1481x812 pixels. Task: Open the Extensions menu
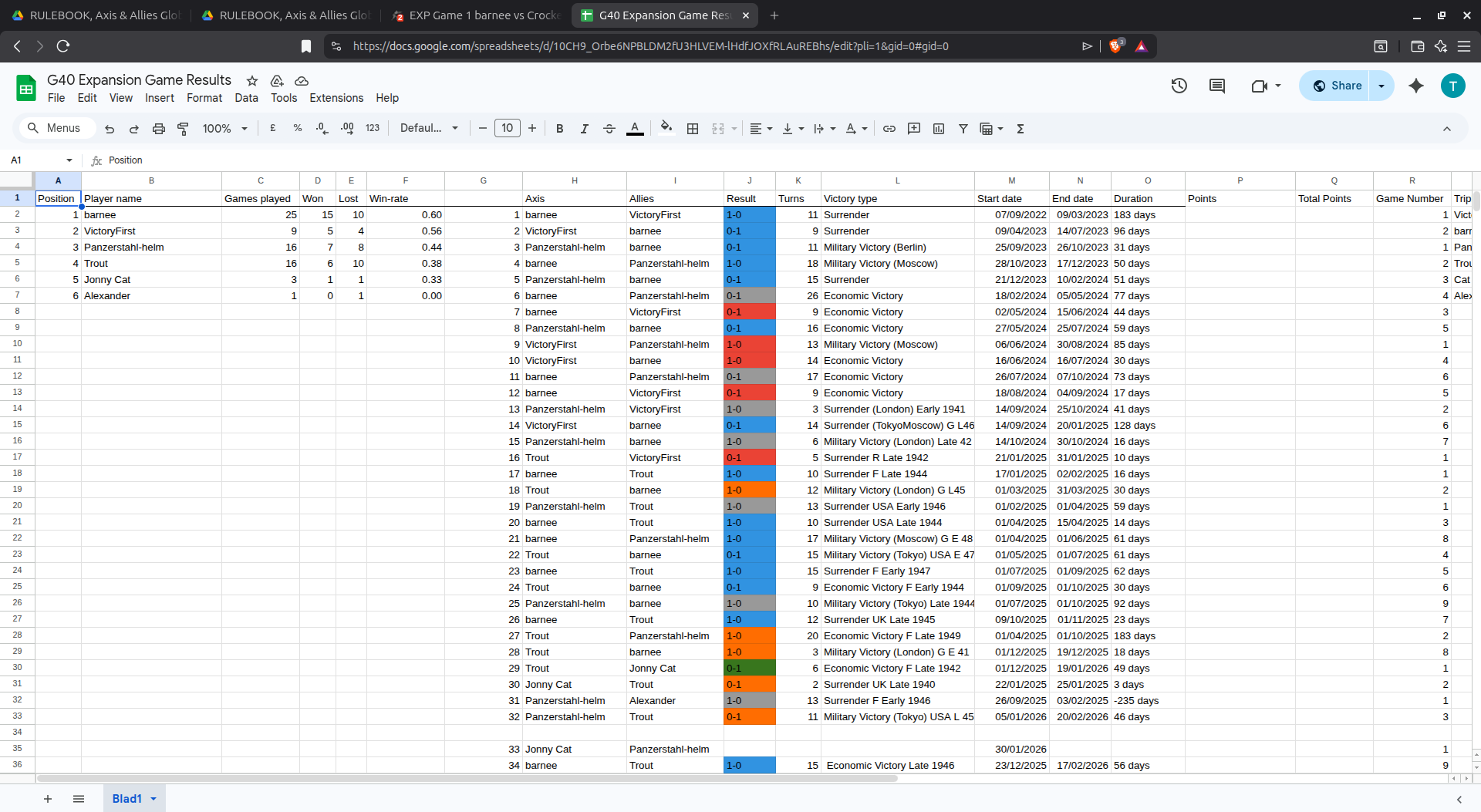(336, 98)
